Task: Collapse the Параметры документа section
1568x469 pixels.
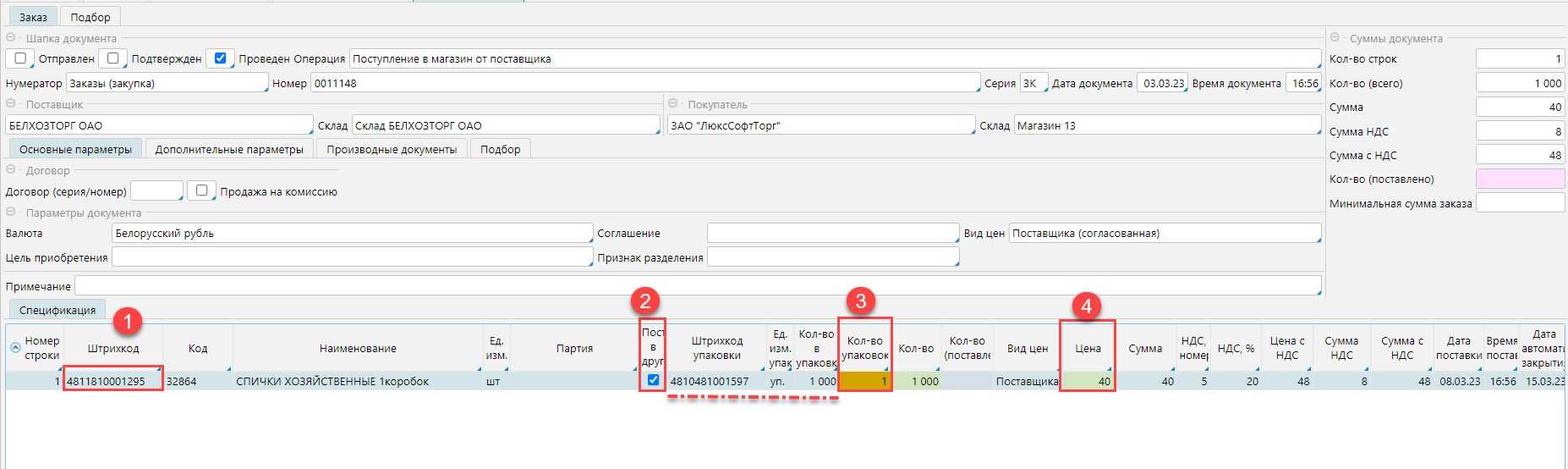Action: [11, 212]
